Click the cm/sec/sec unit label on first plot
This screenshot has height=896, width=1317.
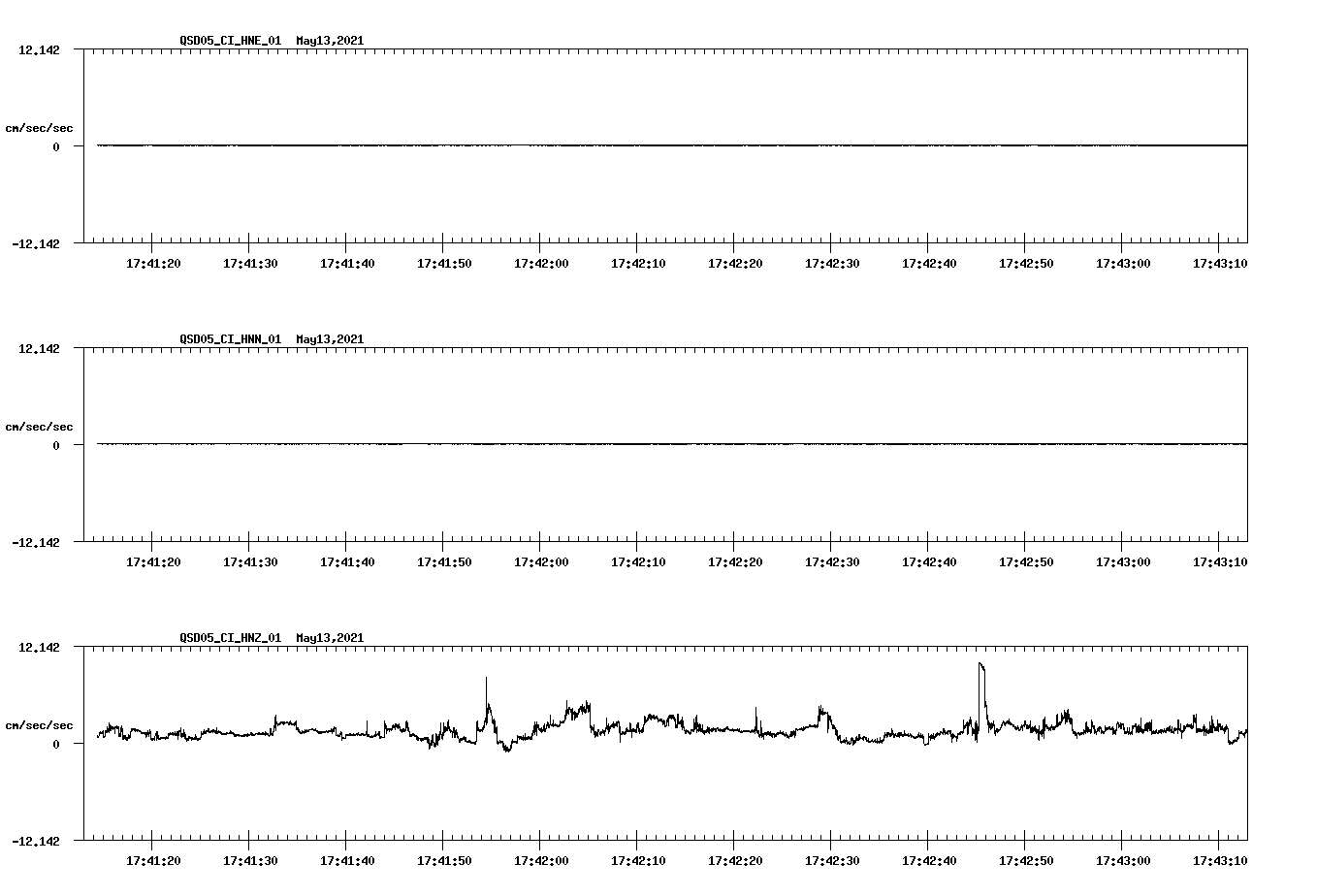pyautogui.click(x=40, y=127)
